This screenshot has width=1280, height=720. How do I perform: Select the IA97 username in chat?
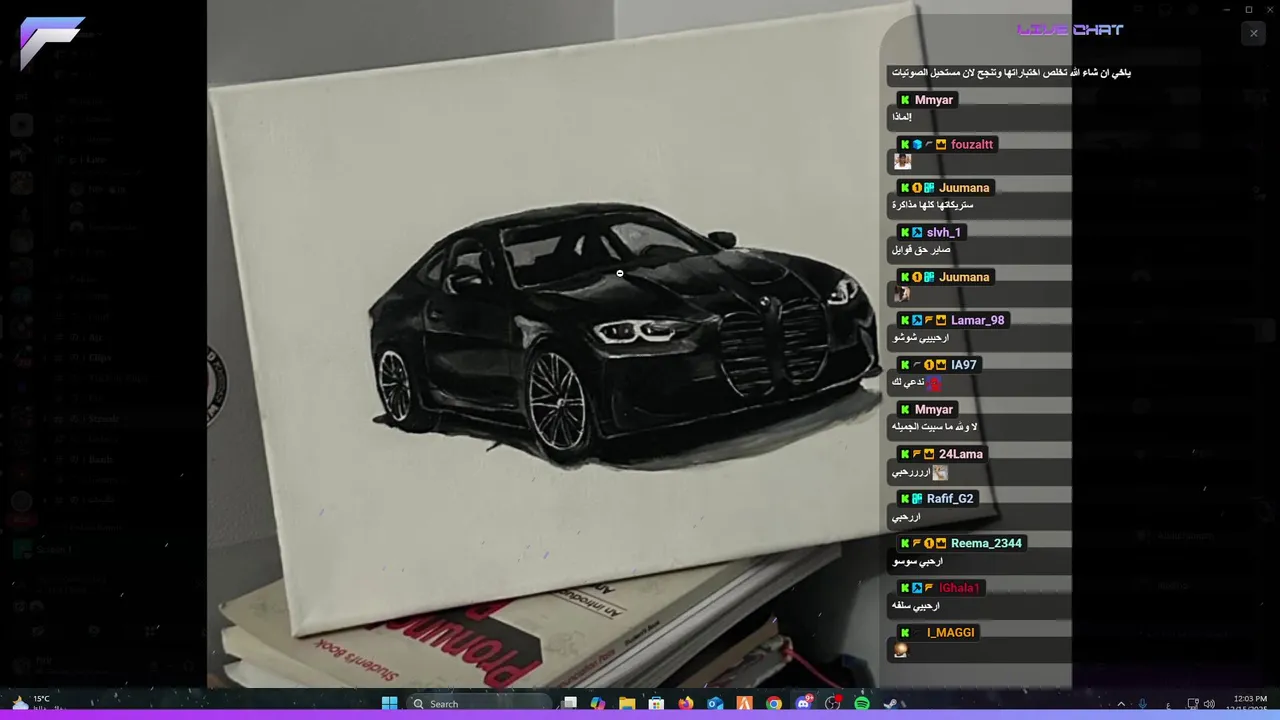point(963,366)
